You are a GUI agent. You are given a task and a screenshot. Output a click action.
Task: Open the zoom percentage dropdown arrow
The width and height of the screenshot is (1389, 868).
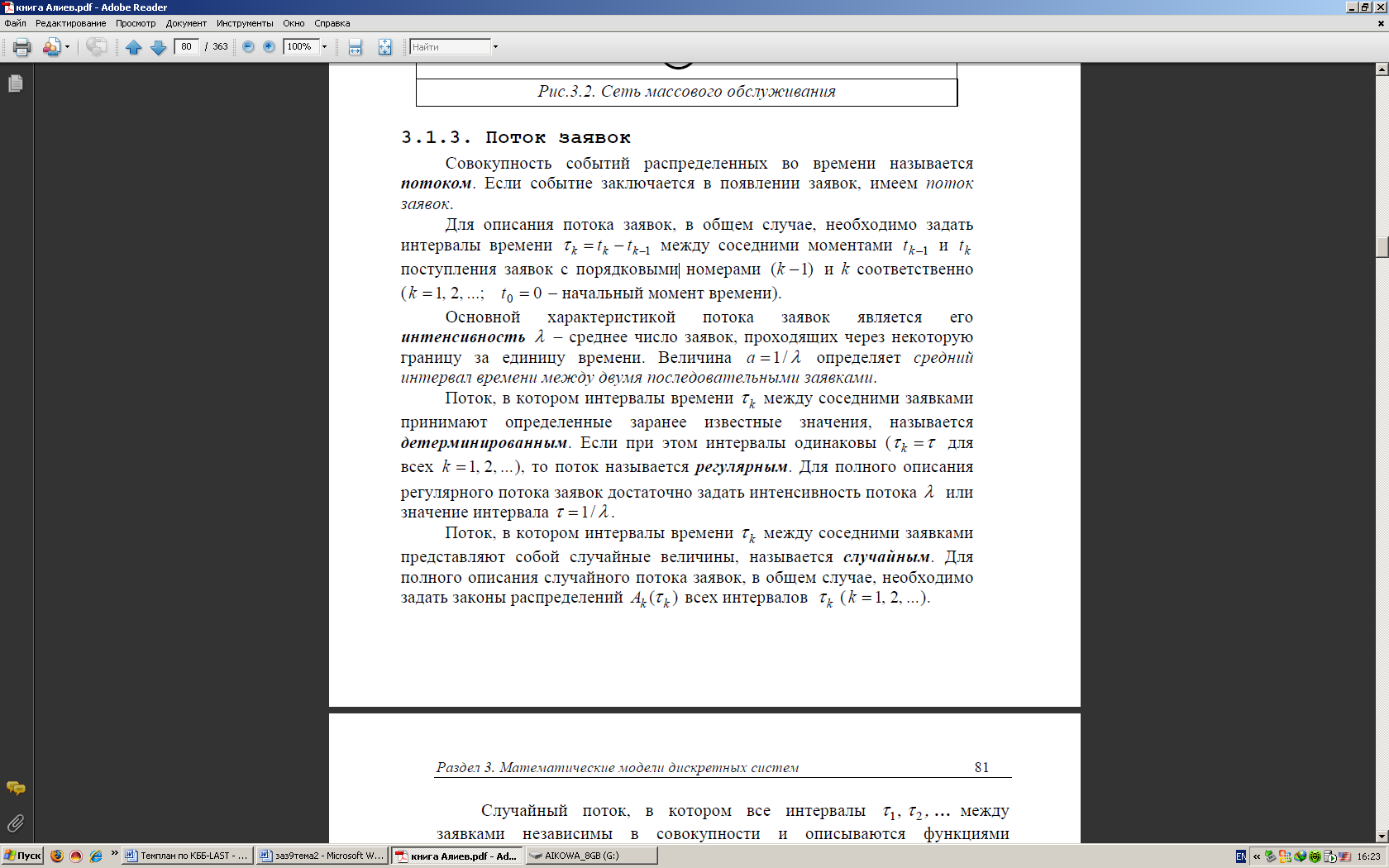325,46
